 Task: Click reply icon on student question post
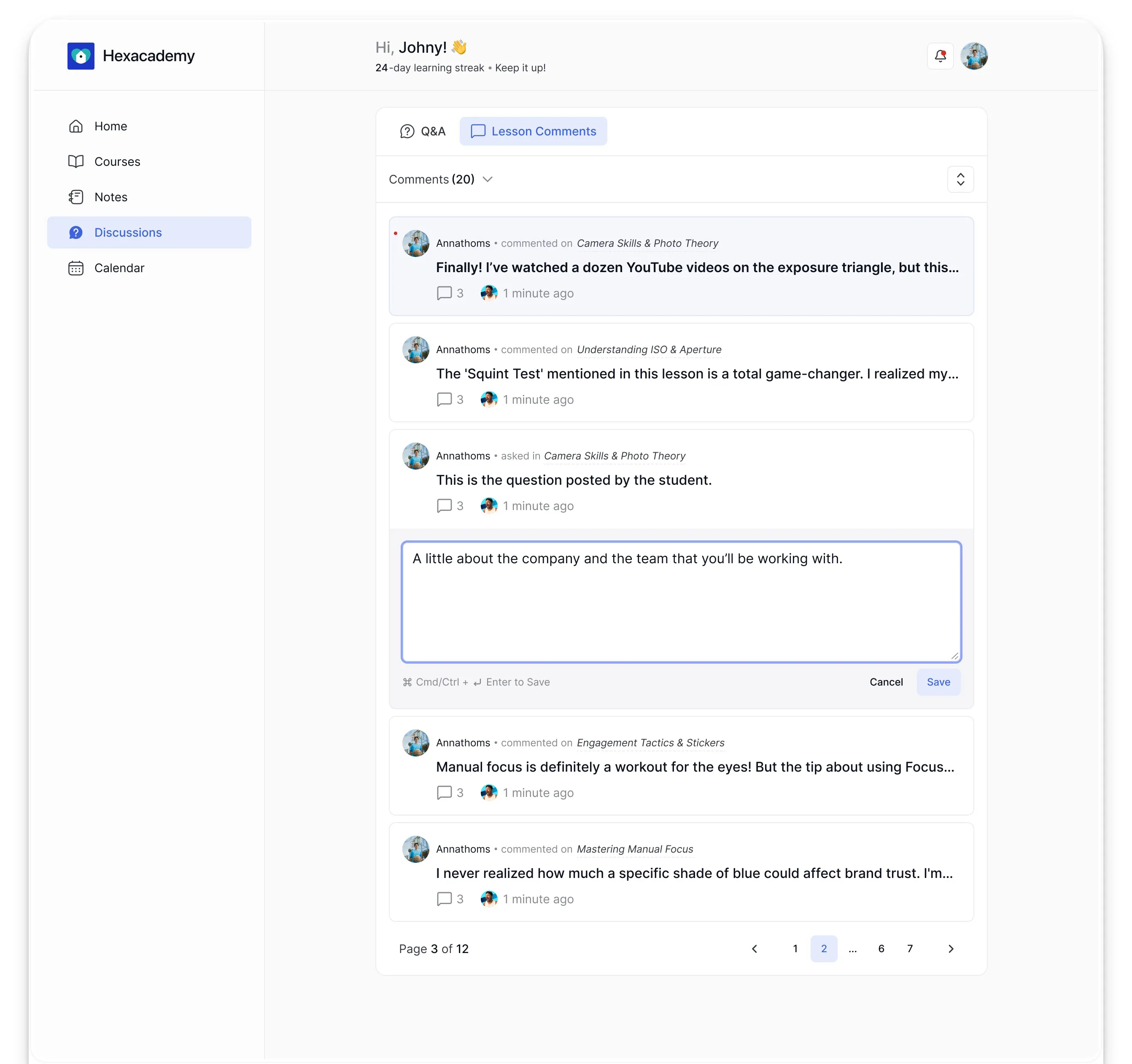(x=444, y=506)
